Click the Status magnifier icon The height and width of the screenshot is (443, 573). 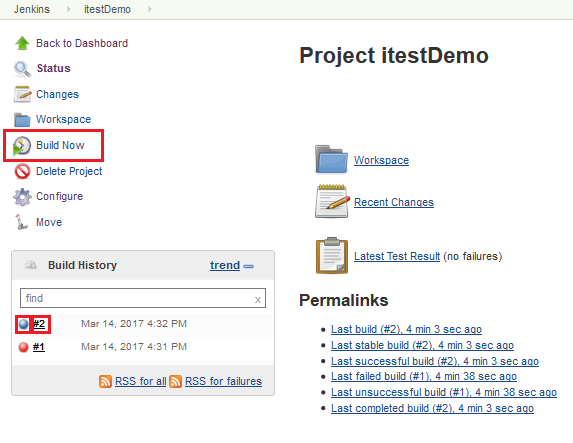point(22,69)
